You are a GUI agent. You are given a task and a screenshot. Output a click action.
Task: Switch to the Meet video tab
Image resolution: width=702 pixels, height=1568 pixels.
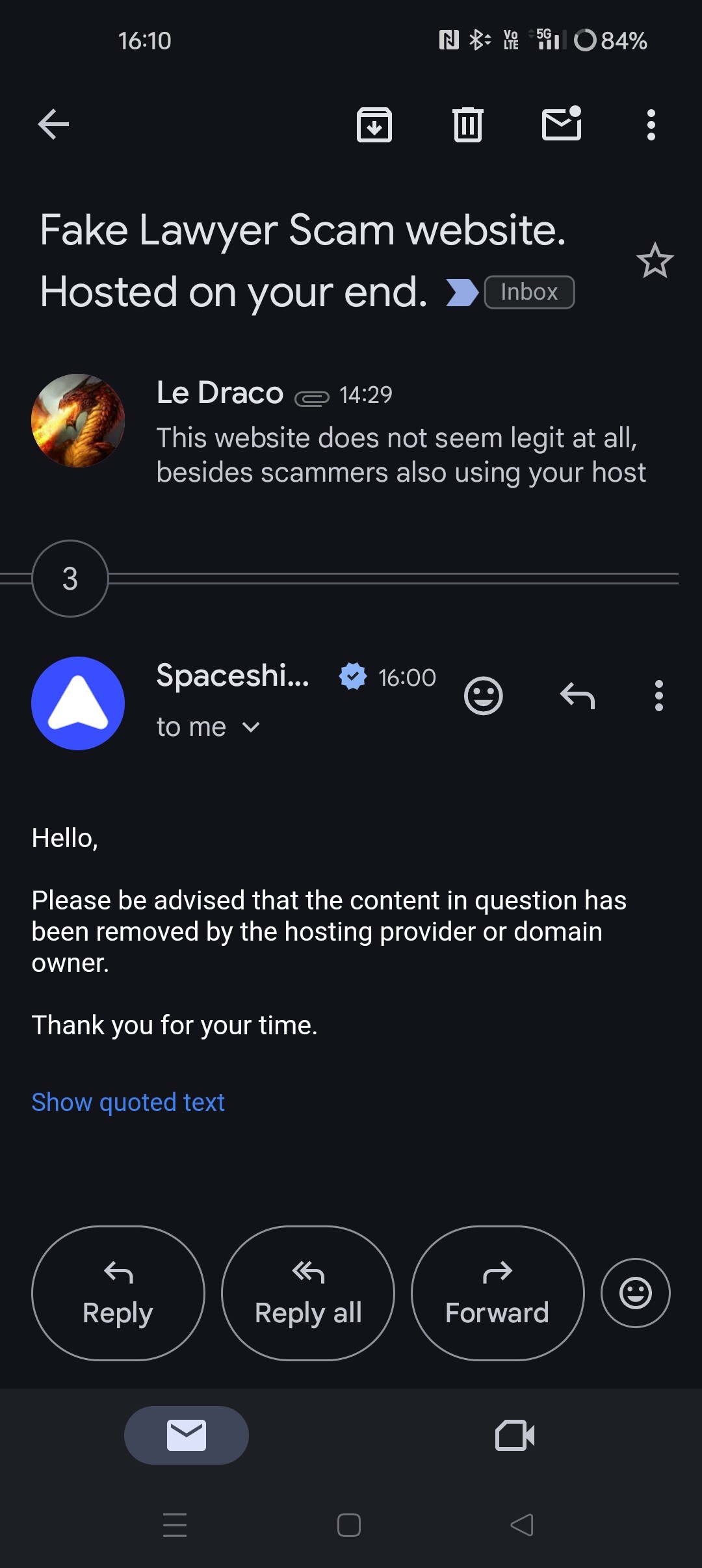tap(515, 1435)
